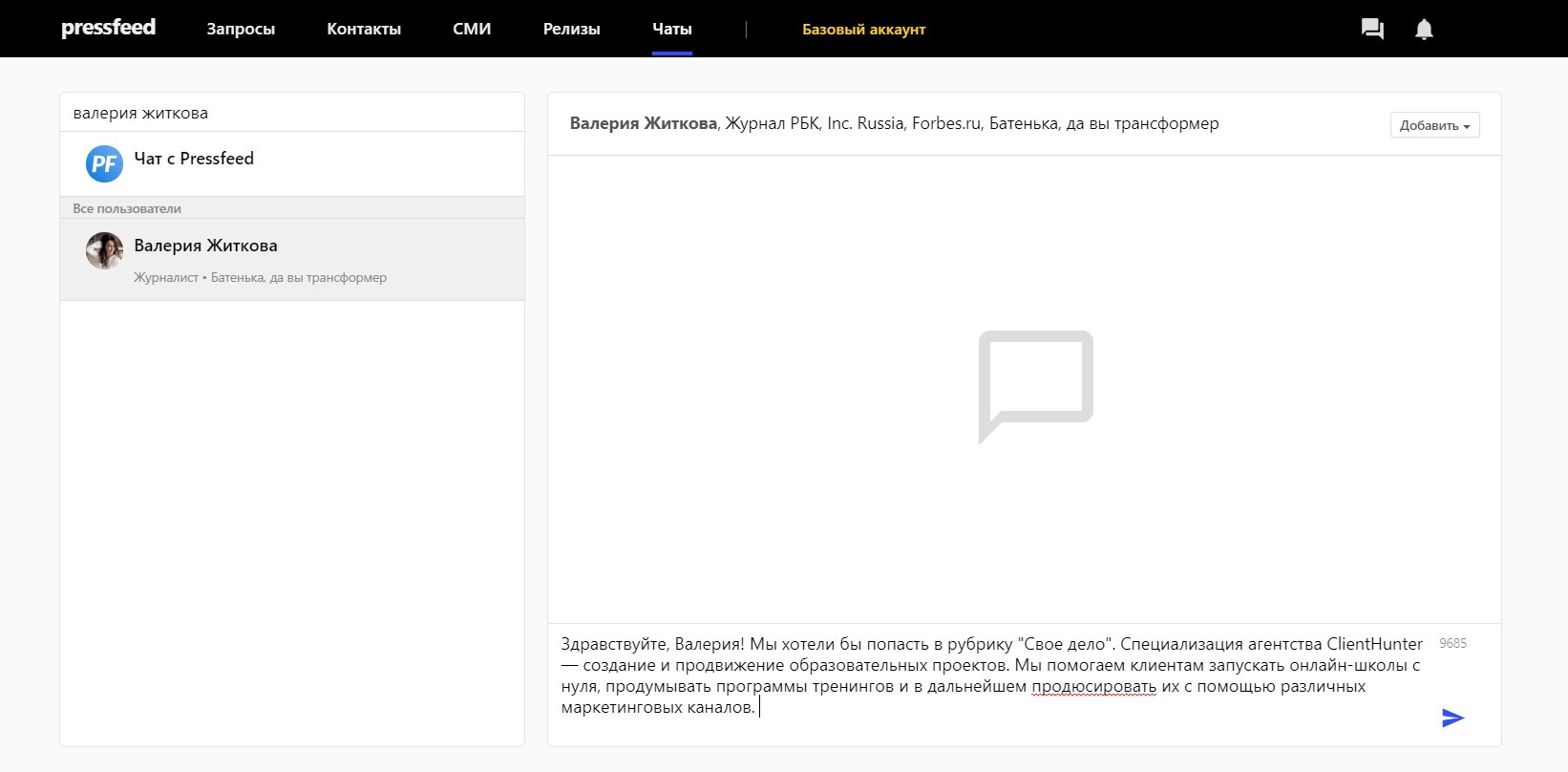Select the Чаты tab
Screen dimensions: 1568x772
tap(671, 30)
